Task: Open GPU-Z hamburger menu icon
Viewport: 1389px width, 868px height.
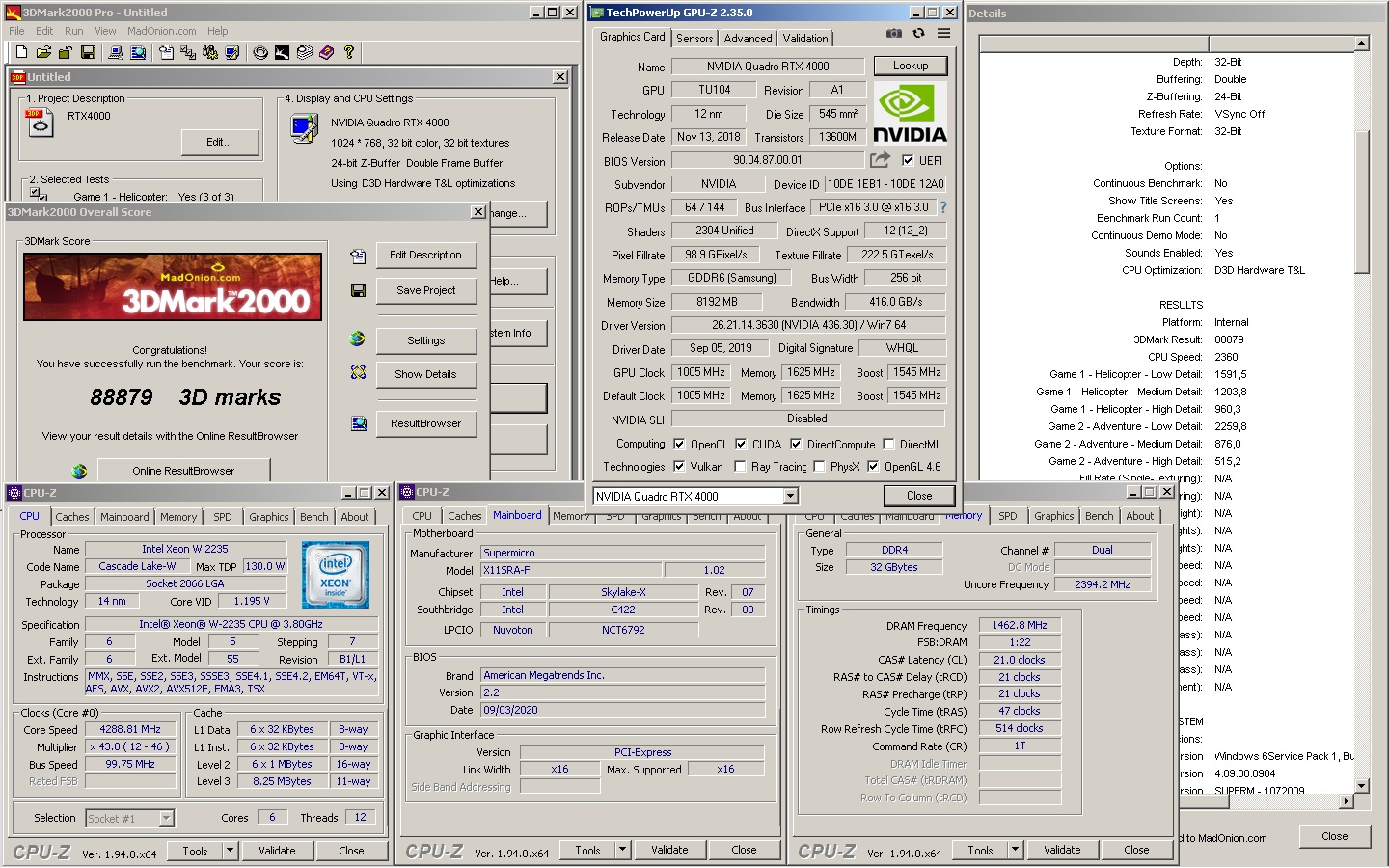Action: [x=943, y=33]
